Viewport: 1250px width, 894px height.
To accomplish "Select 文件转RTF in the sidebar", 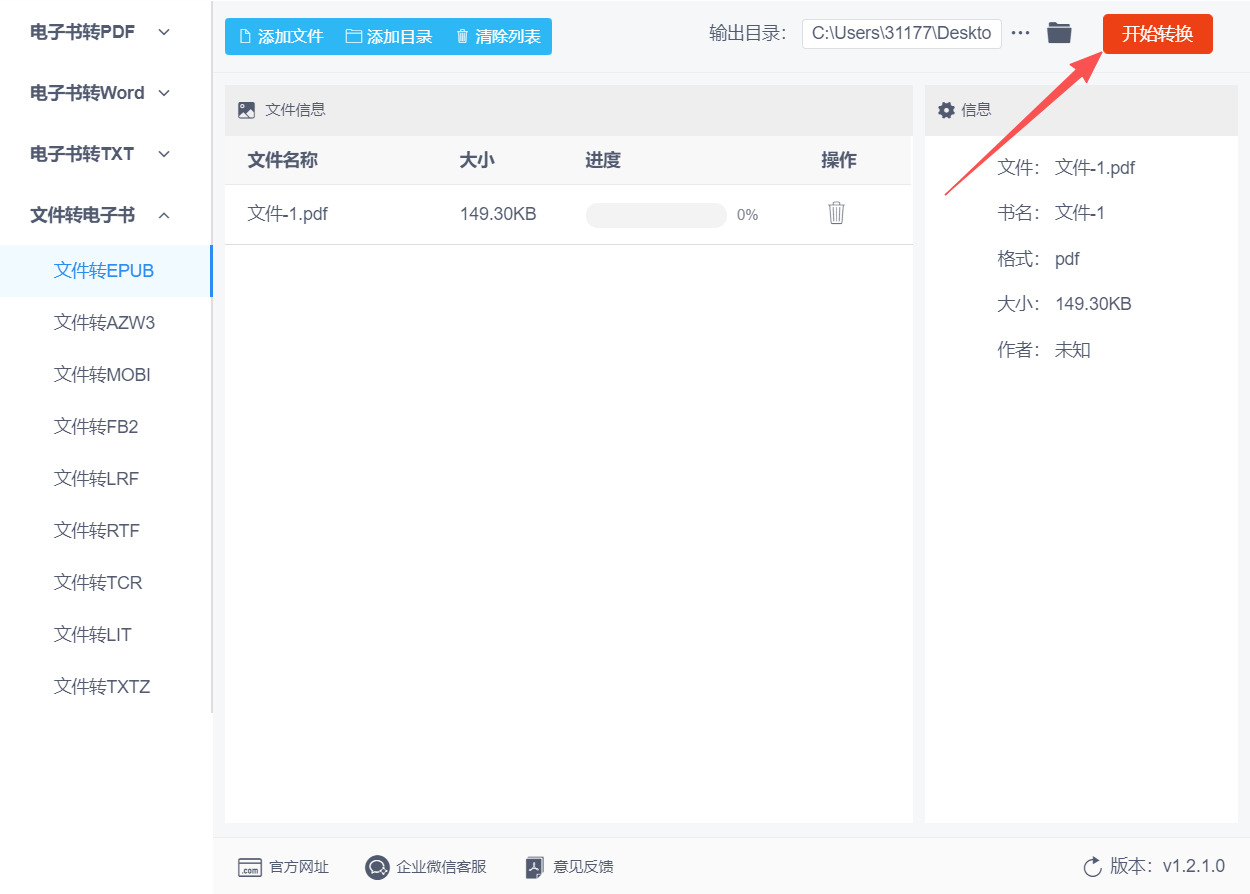I will coord(104,531).
